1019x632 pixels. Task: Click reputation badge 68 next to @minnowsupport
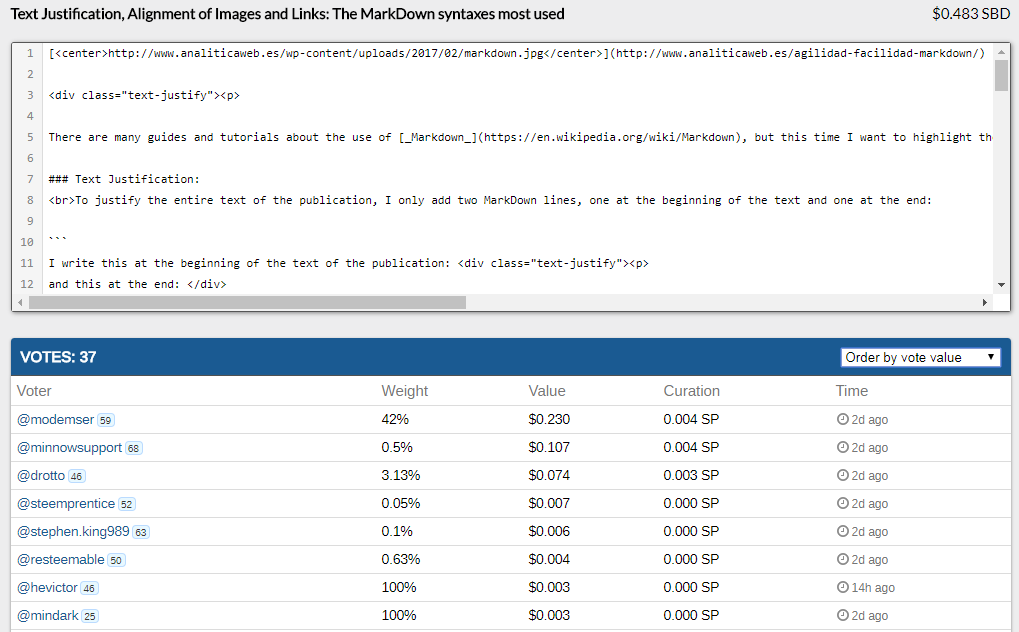(x=133, y=449)
